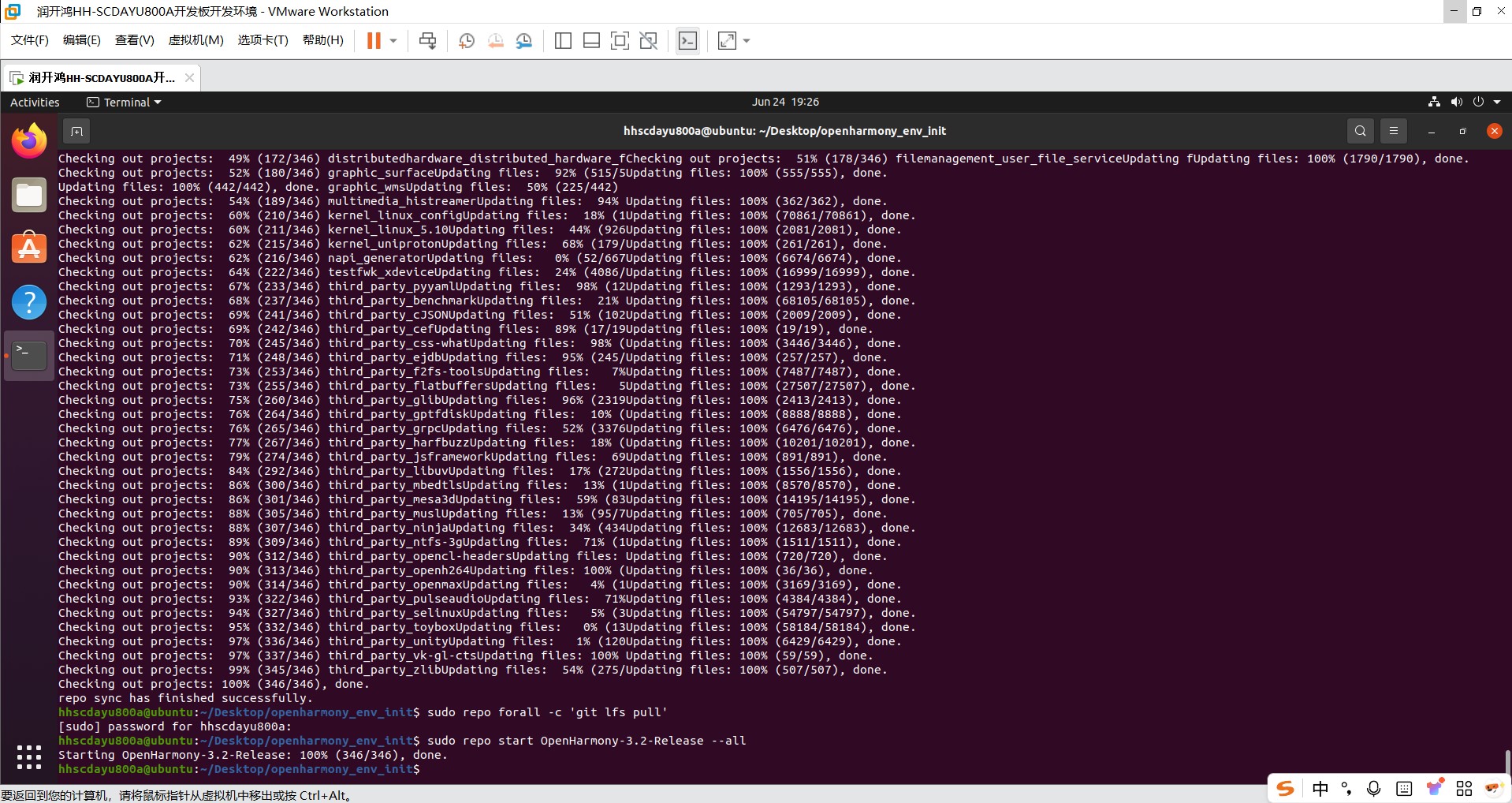Open the power options dropdown arrow
This screenshot has width=1512, height=803.
pos(393,41)
